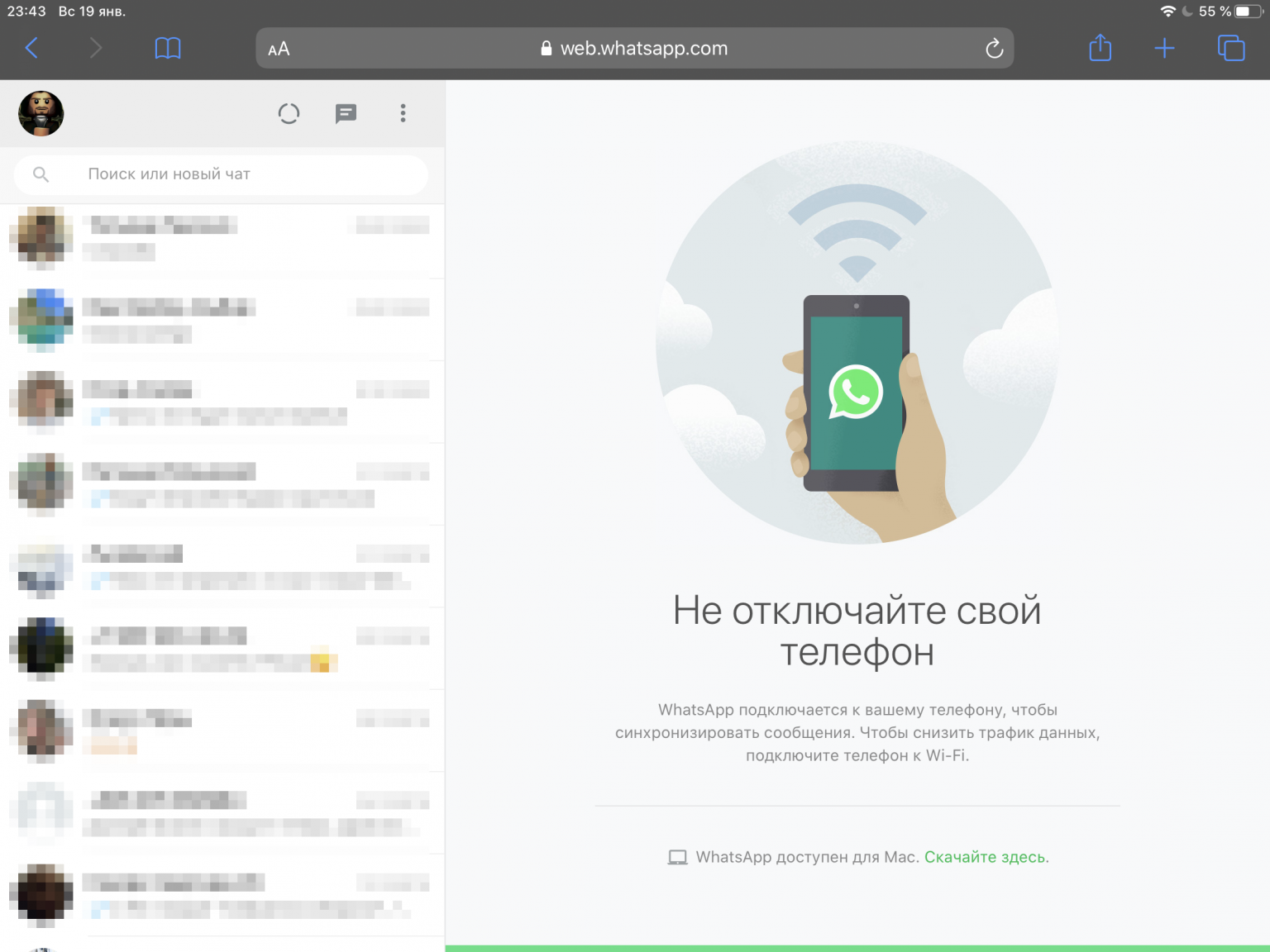Open the first chat in the list

click(222, 238)
